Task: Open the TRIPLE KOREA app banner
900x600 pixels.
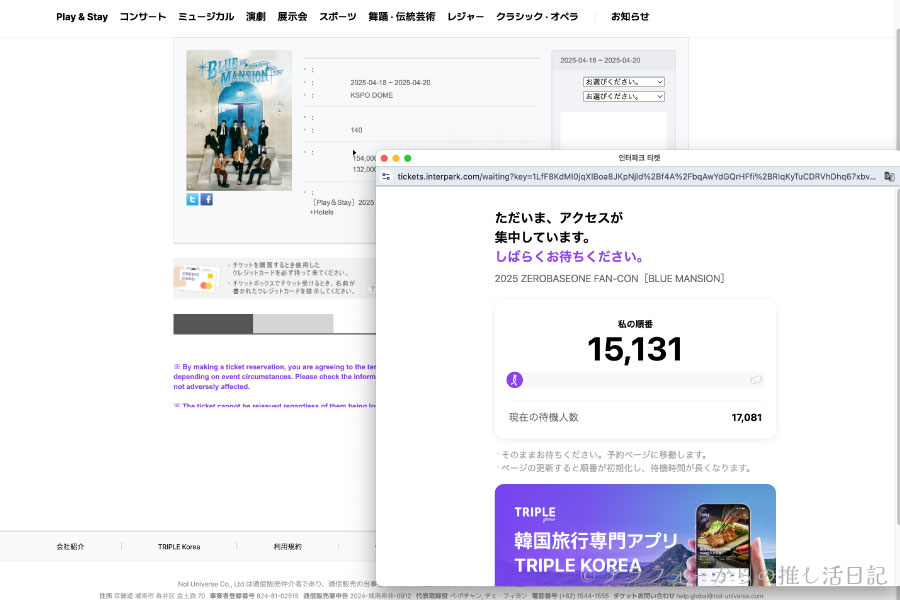Action: click(635, 535)
